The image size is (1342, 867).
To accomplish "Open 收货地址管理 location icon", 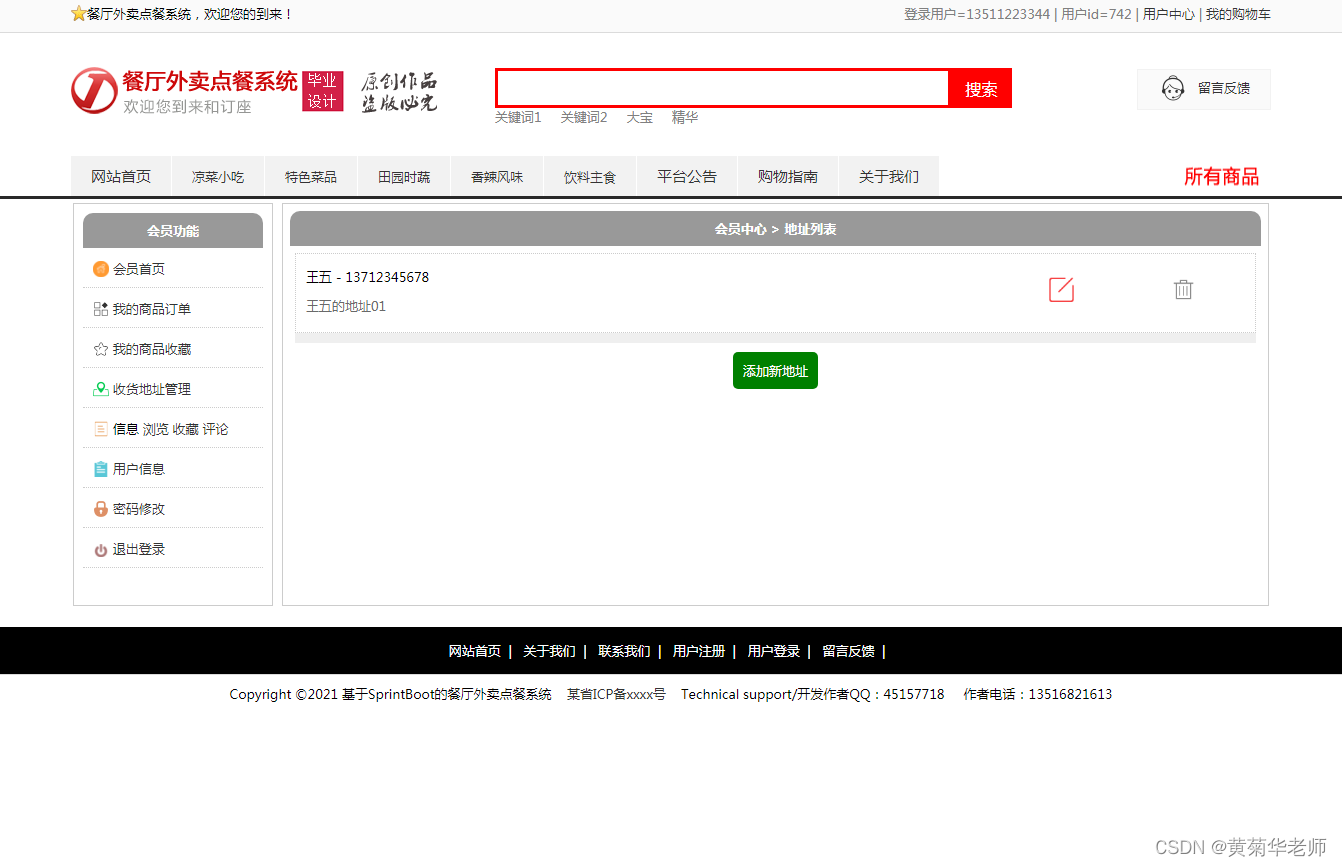I will [100, 388].
